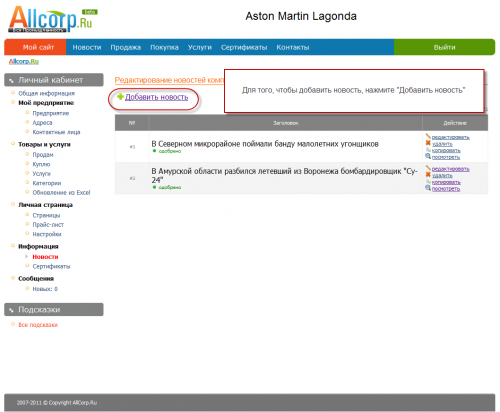Screen dimensions: 500x412
Task: Open Новых: 0 messages in sidebar
Action: point(45,289)
